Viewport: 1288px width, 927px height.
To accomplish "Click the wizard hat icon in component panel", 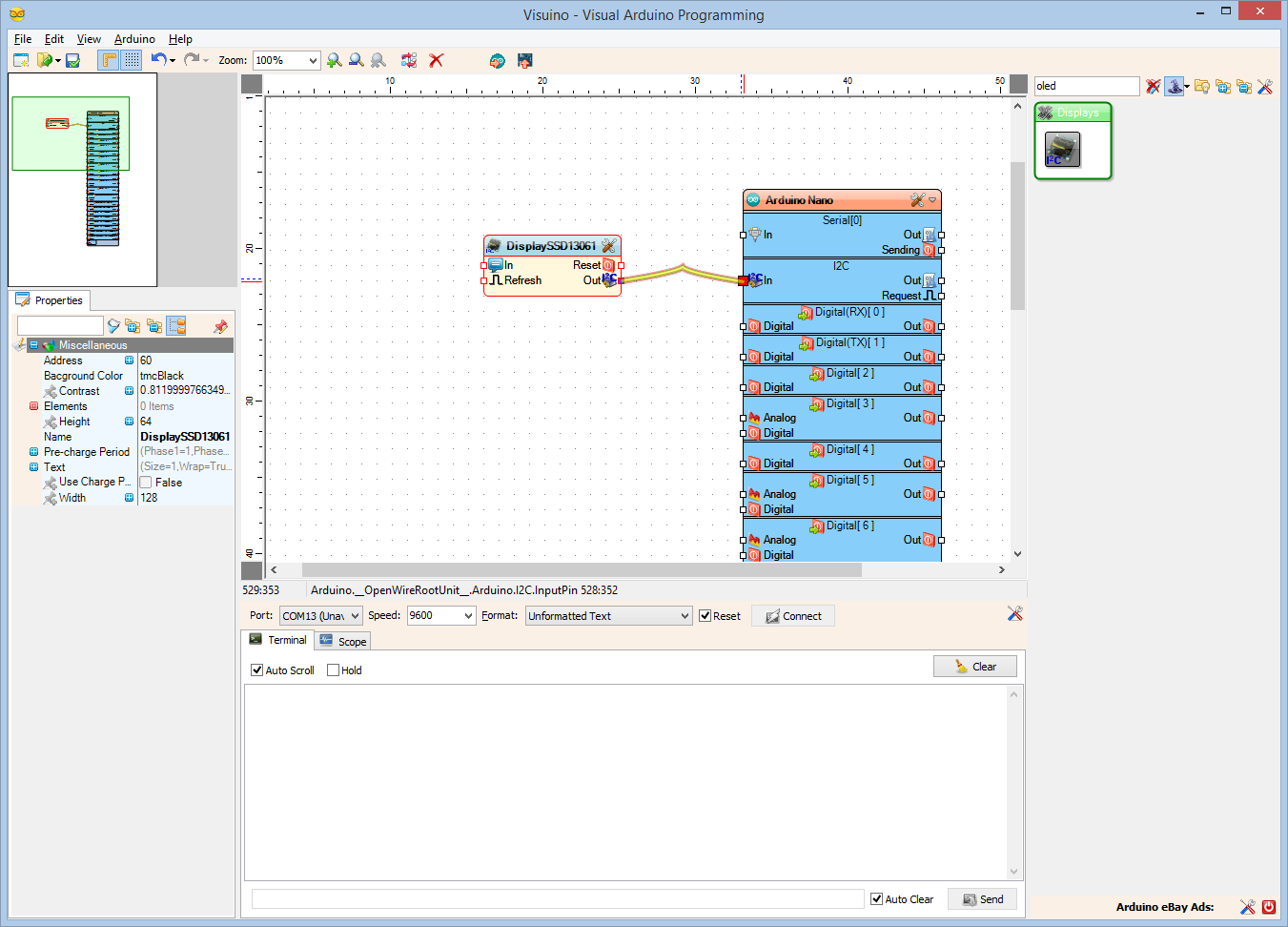I will point(1174,86).
